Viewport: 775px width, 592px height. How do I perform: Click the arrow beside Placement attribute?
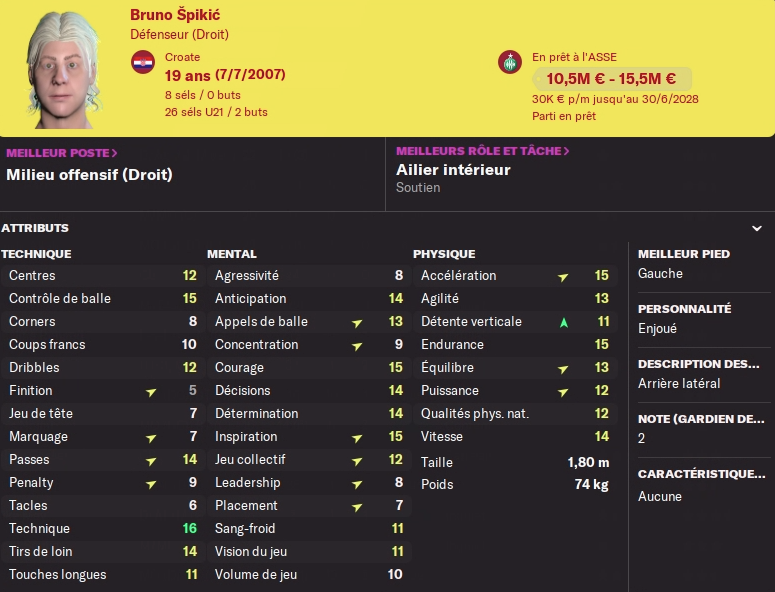click(357, 506)
